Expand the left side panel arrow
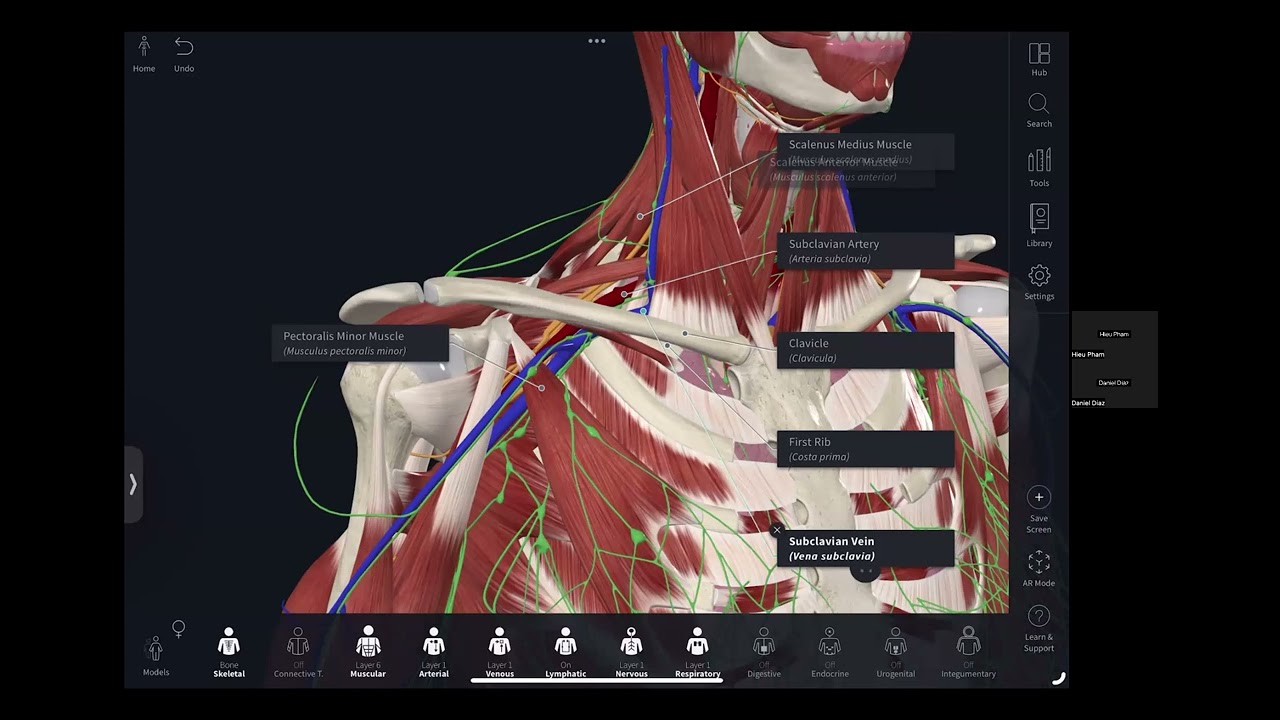This screenshot has height=720, width=1280. tap(133, 484)
